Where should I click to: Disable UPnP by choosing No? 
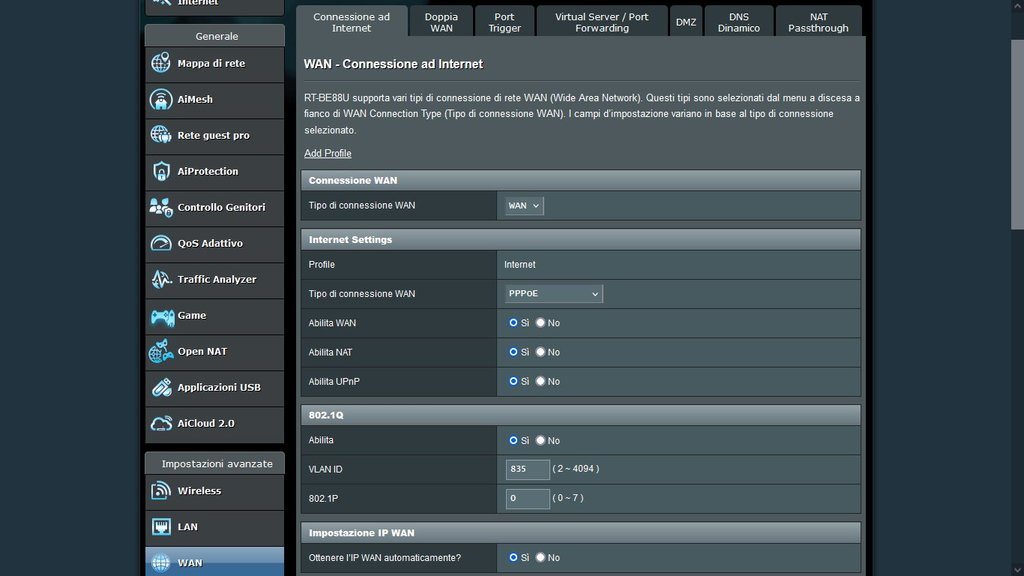[541, 381]
